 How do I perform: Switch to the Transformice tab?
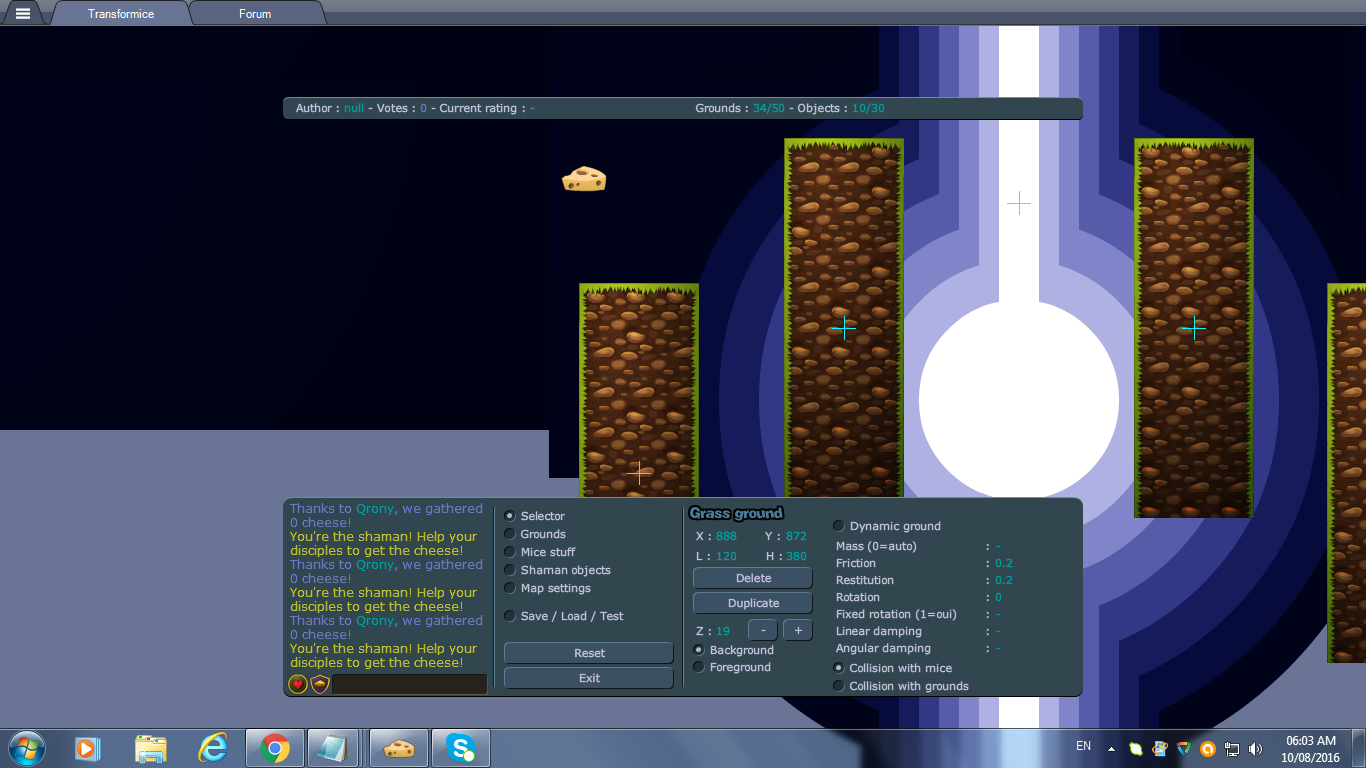pos(120,13)
